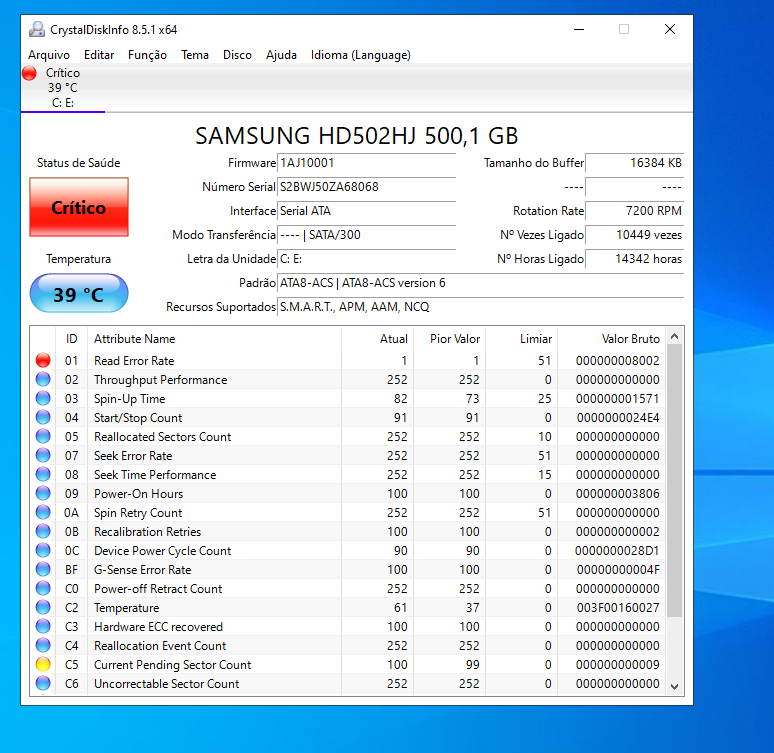Screen dimensions: 774x753
Task: Click blue status icon for Spin Retry Count
Action: (43, 512)
